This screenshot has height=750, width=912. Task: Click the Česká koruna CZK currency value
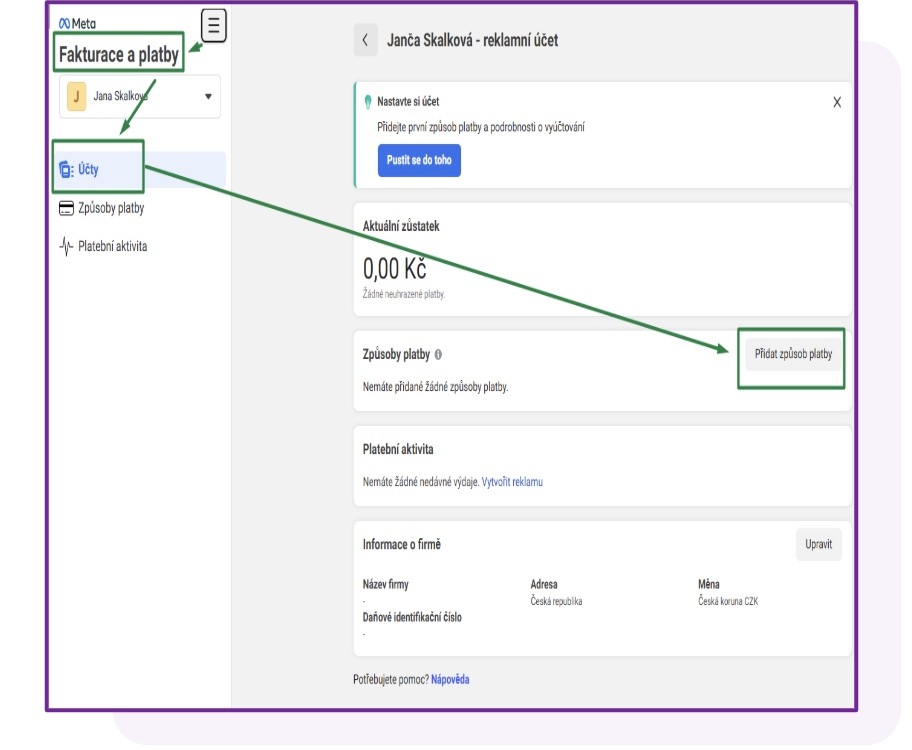point(728,602)
